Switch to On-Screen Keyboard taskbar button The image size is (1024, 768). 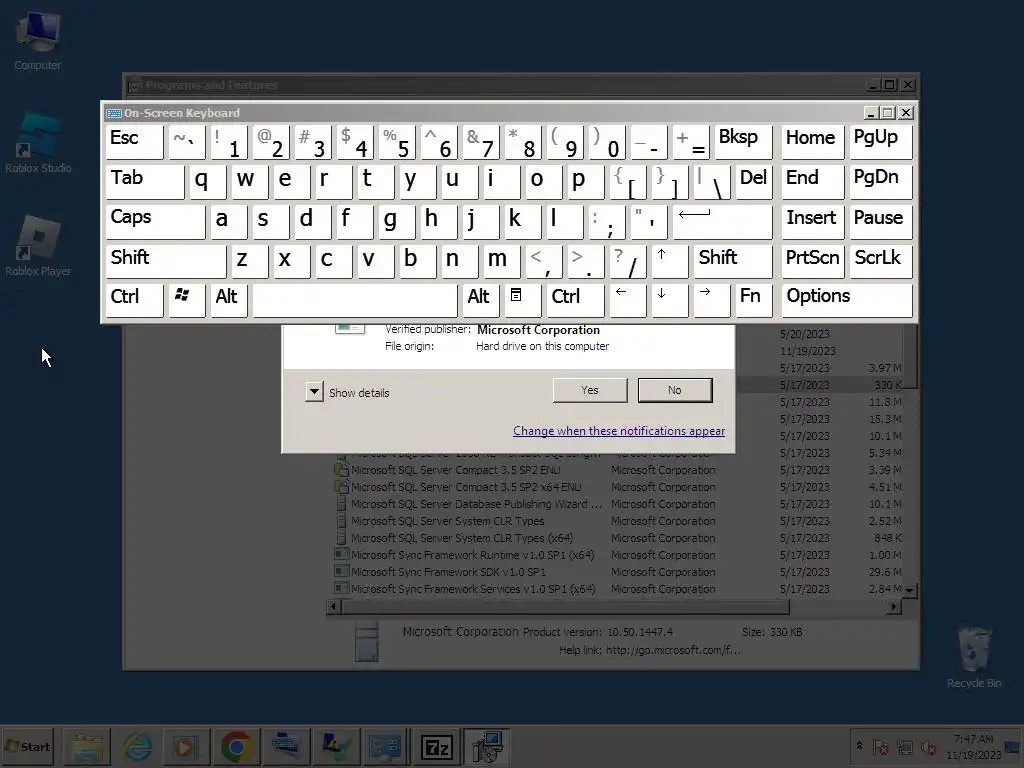pyautogui.click(x=285, y=746)
